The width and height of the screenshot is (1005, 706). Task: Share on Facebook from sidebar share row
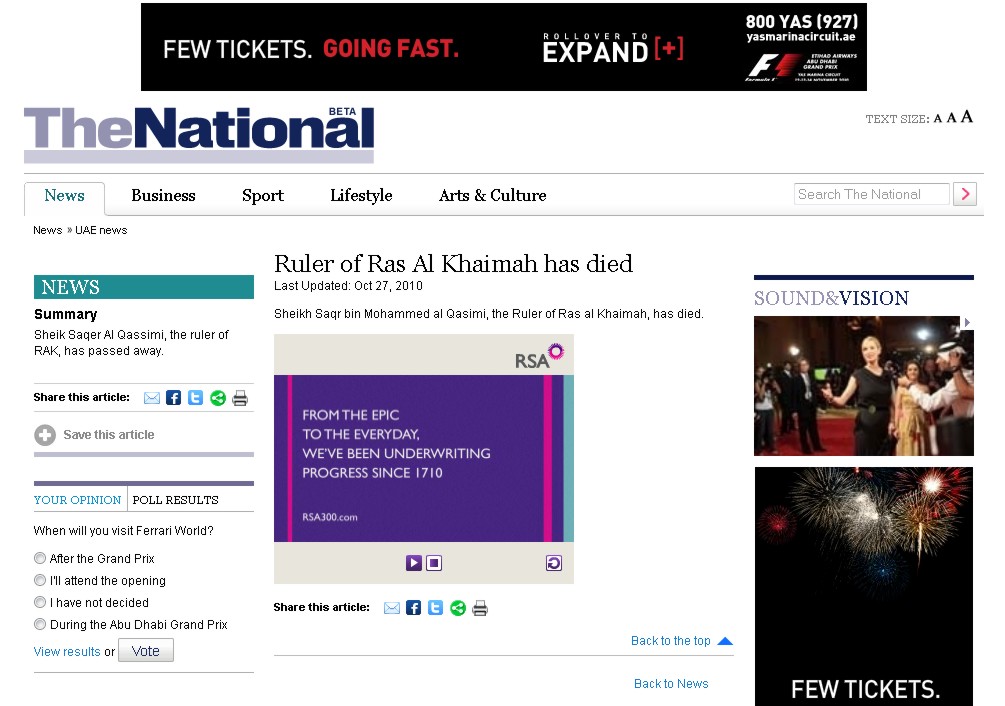(x=173, y=398)
